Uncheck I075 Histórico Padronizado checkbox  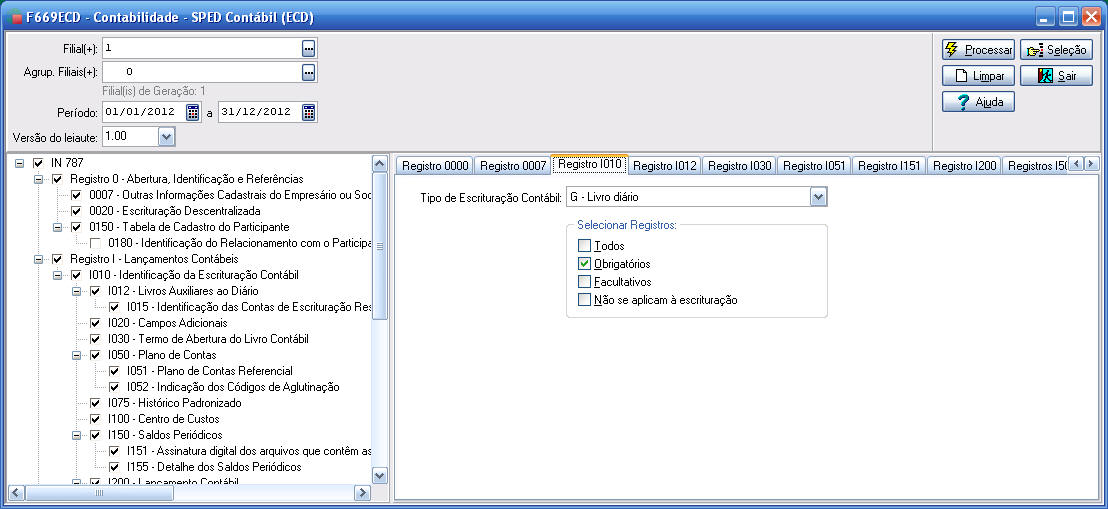[95, 403]
